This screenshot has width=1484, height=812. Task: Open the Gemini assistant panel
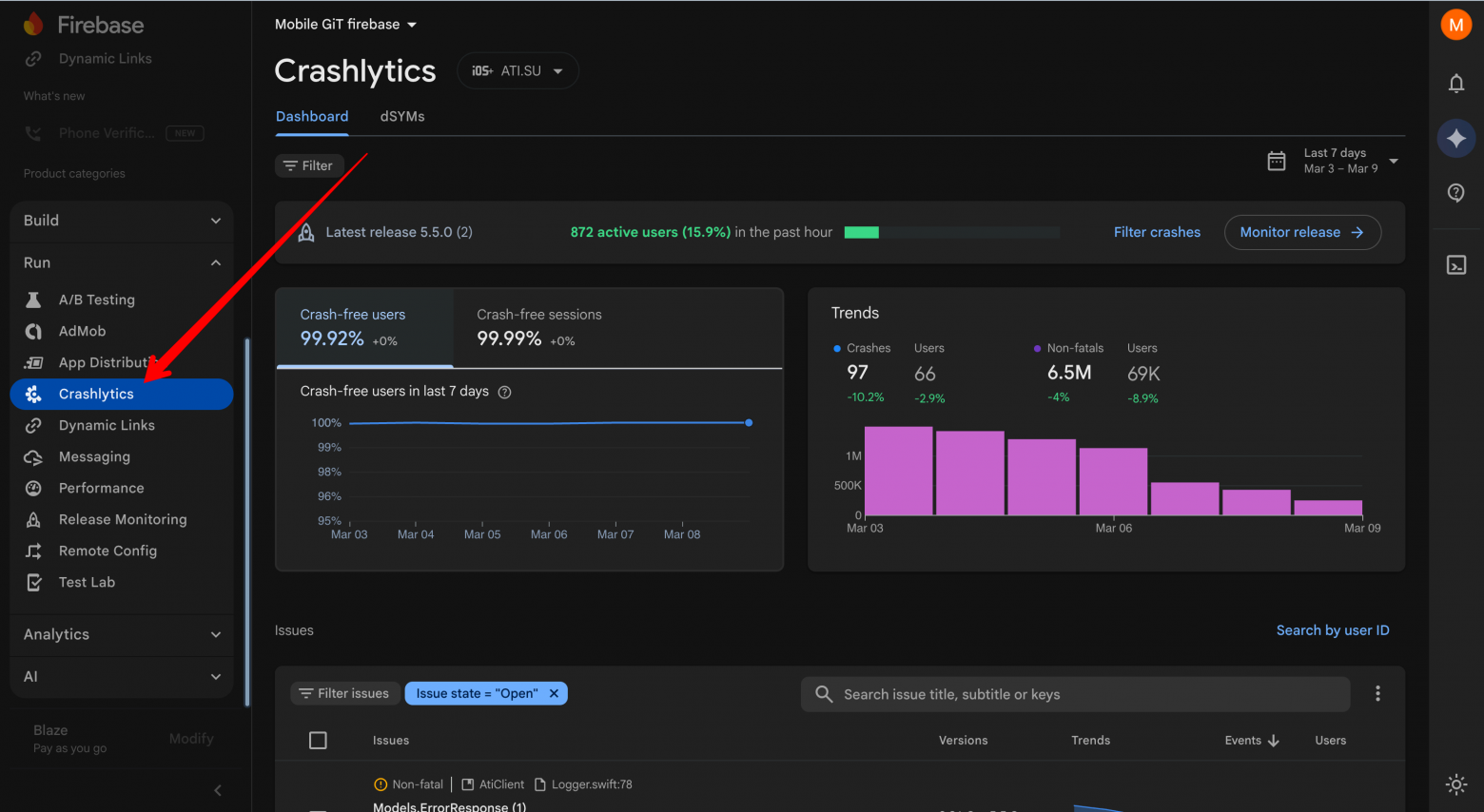[1455, 138]
